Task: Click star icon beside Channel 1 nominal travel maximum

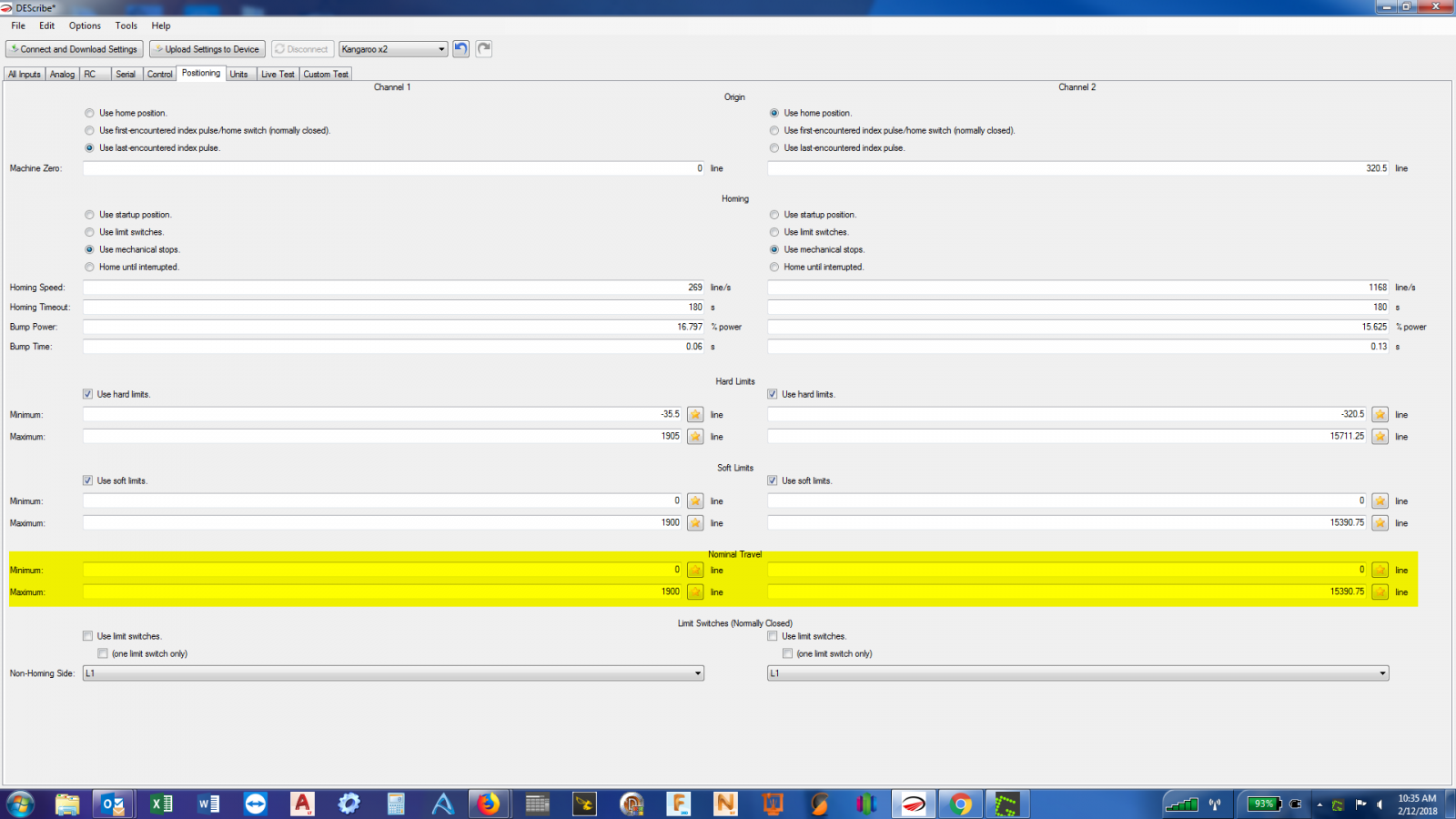Action: 695,592
